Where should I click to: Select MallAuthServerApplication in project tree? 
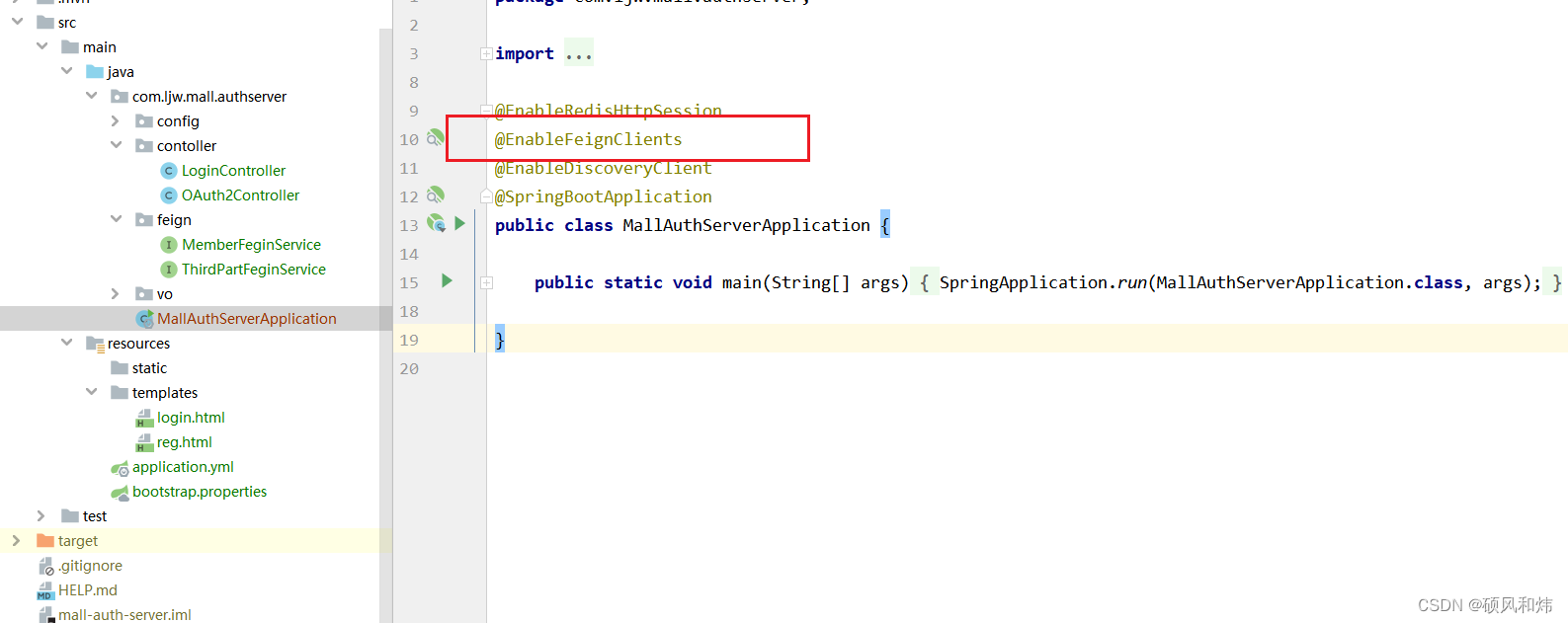point(247,318)
